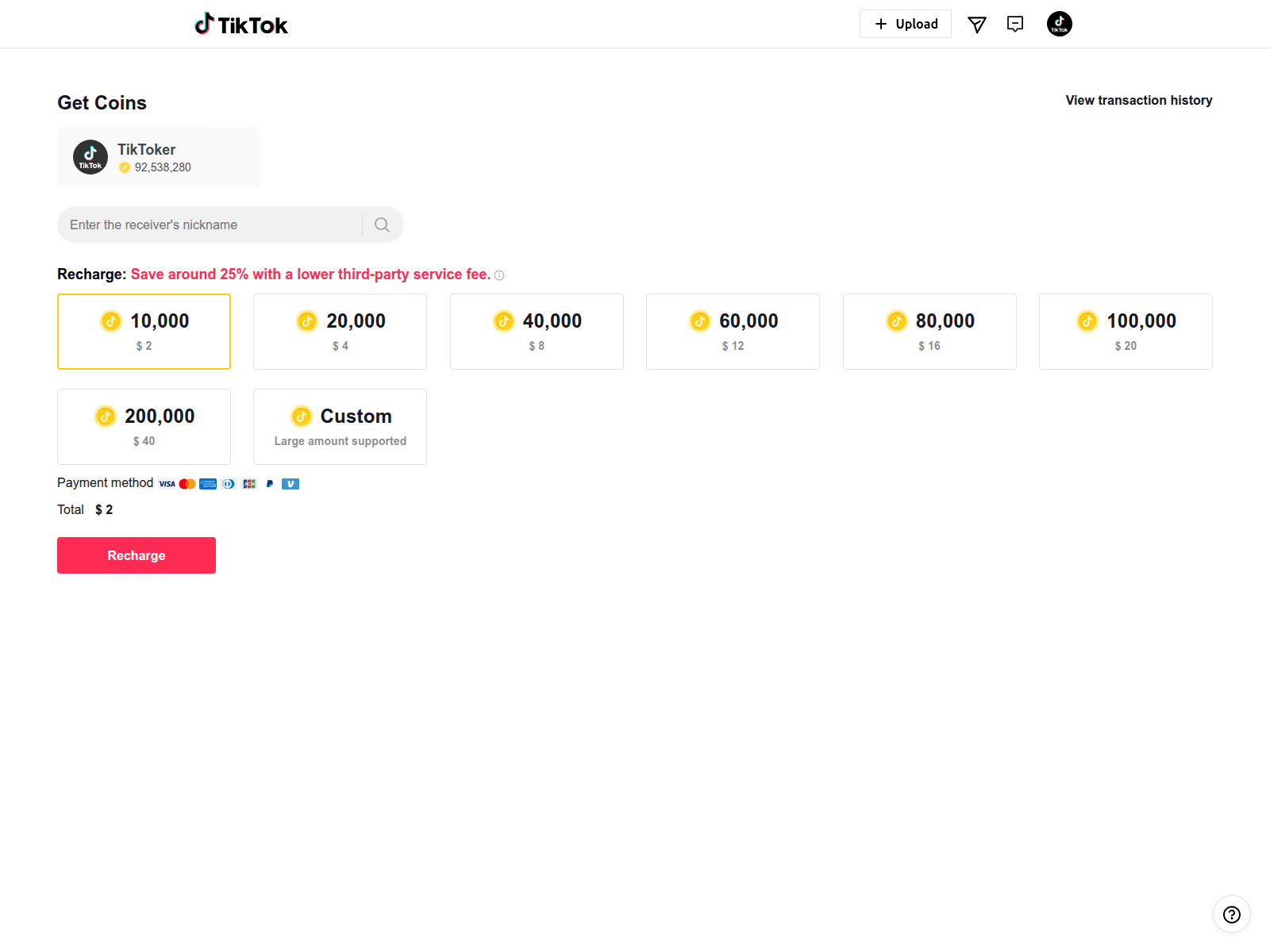Select the 40,000 coins package
This screenshot has width=1270, height=952.
(537, 332)
